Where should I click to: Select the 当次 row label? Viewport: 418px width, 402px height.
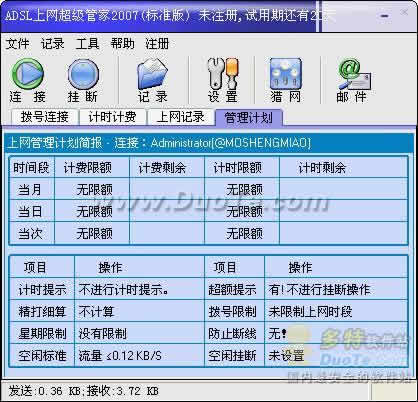click(x=30, y=234)
